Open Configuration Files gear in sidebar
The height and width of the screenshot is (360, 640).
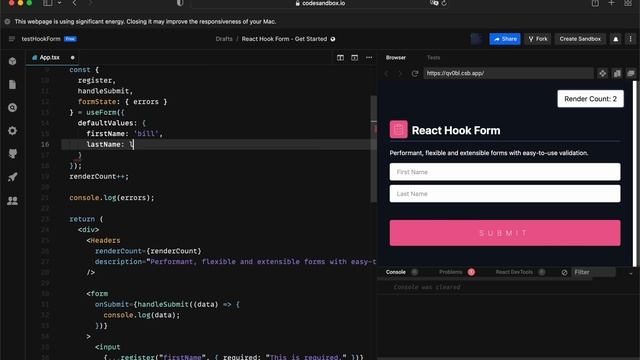tap(13, 131)
